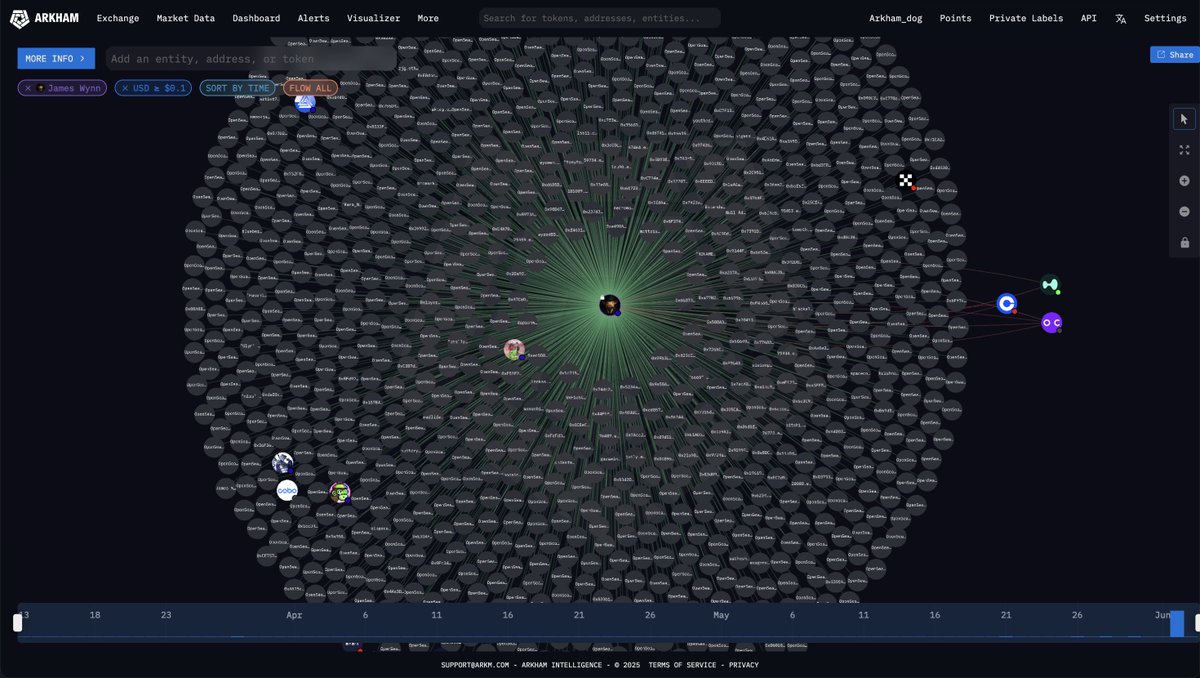Switch to the Visualizer page

[x=373, y=18]
